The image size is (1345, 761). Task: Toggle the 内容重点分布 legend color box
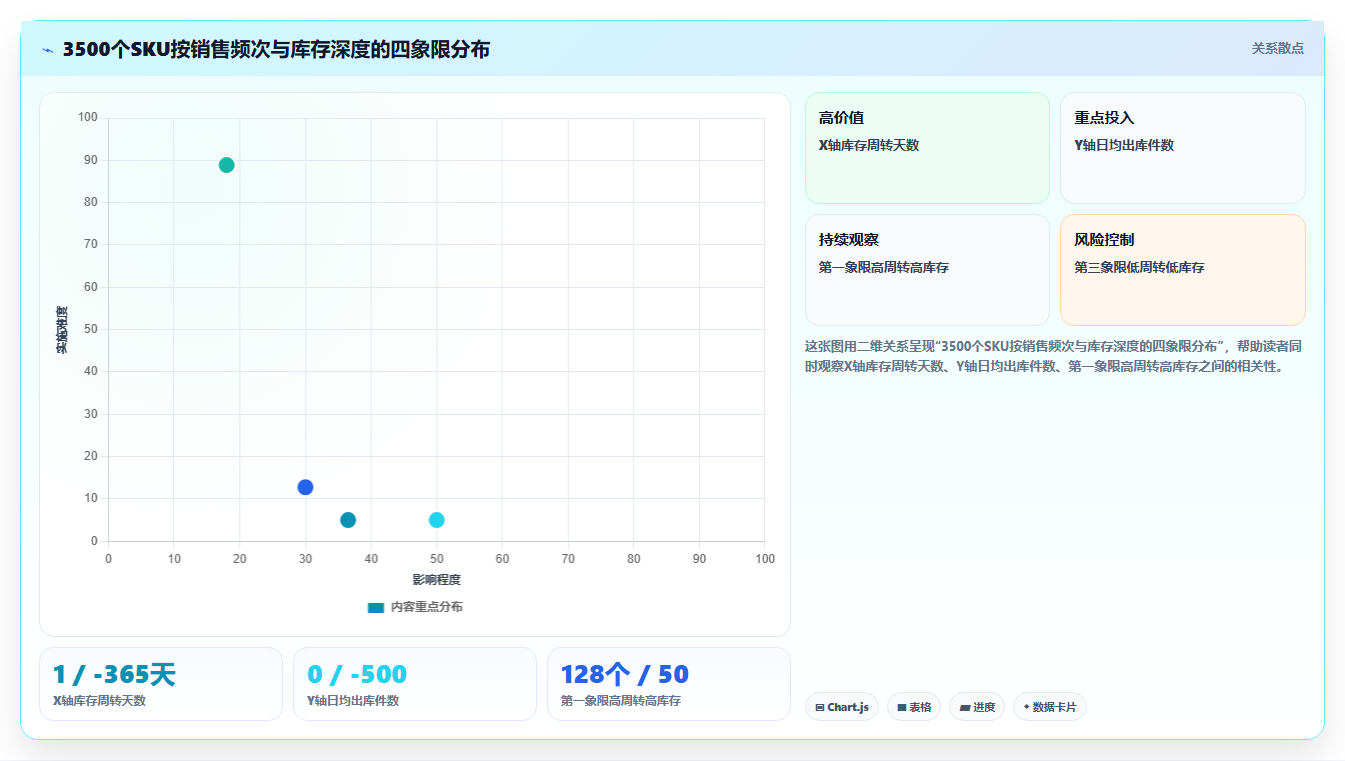click(x=376, y=607)
